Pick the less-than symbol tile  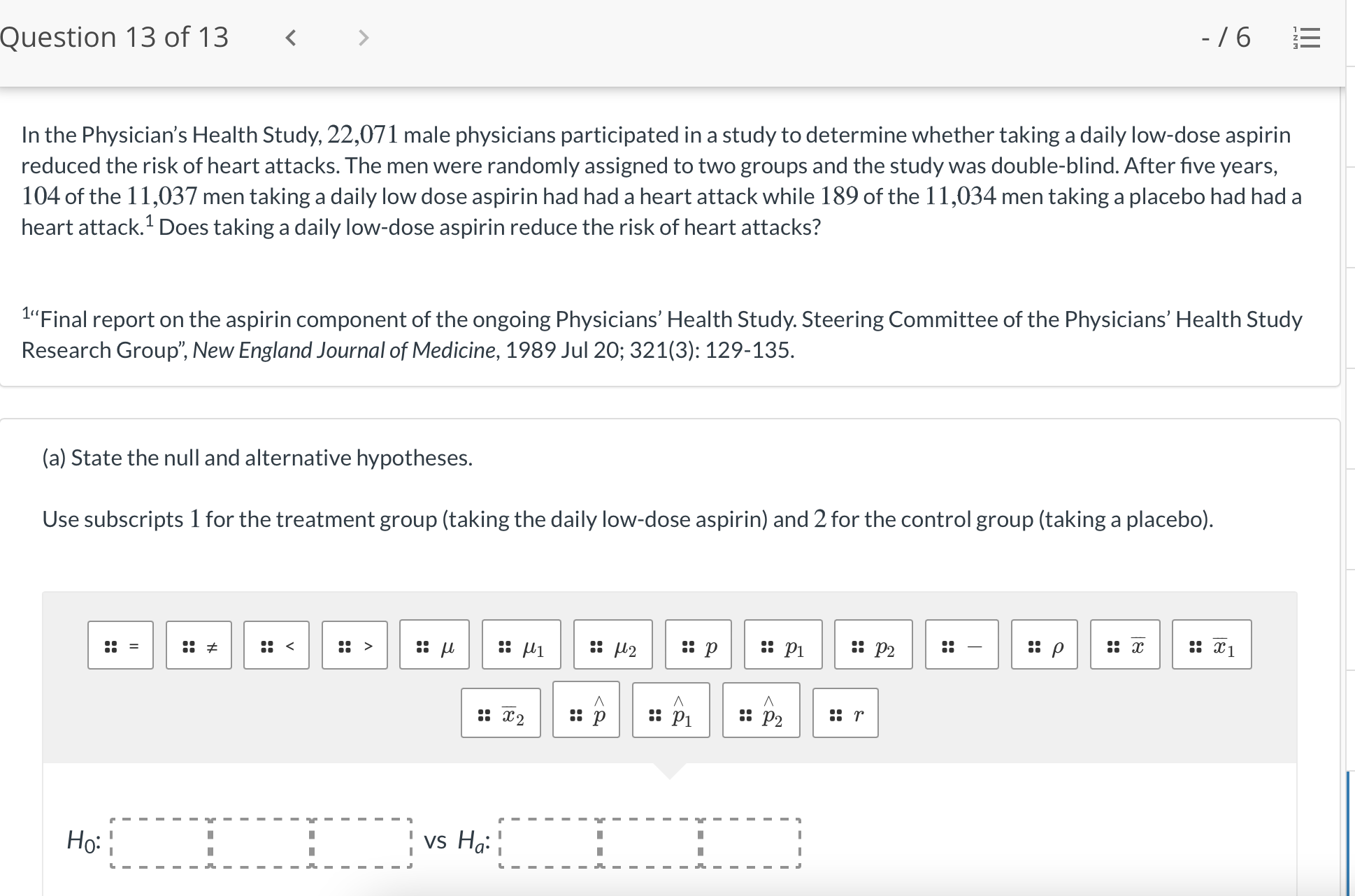point(275,645)
